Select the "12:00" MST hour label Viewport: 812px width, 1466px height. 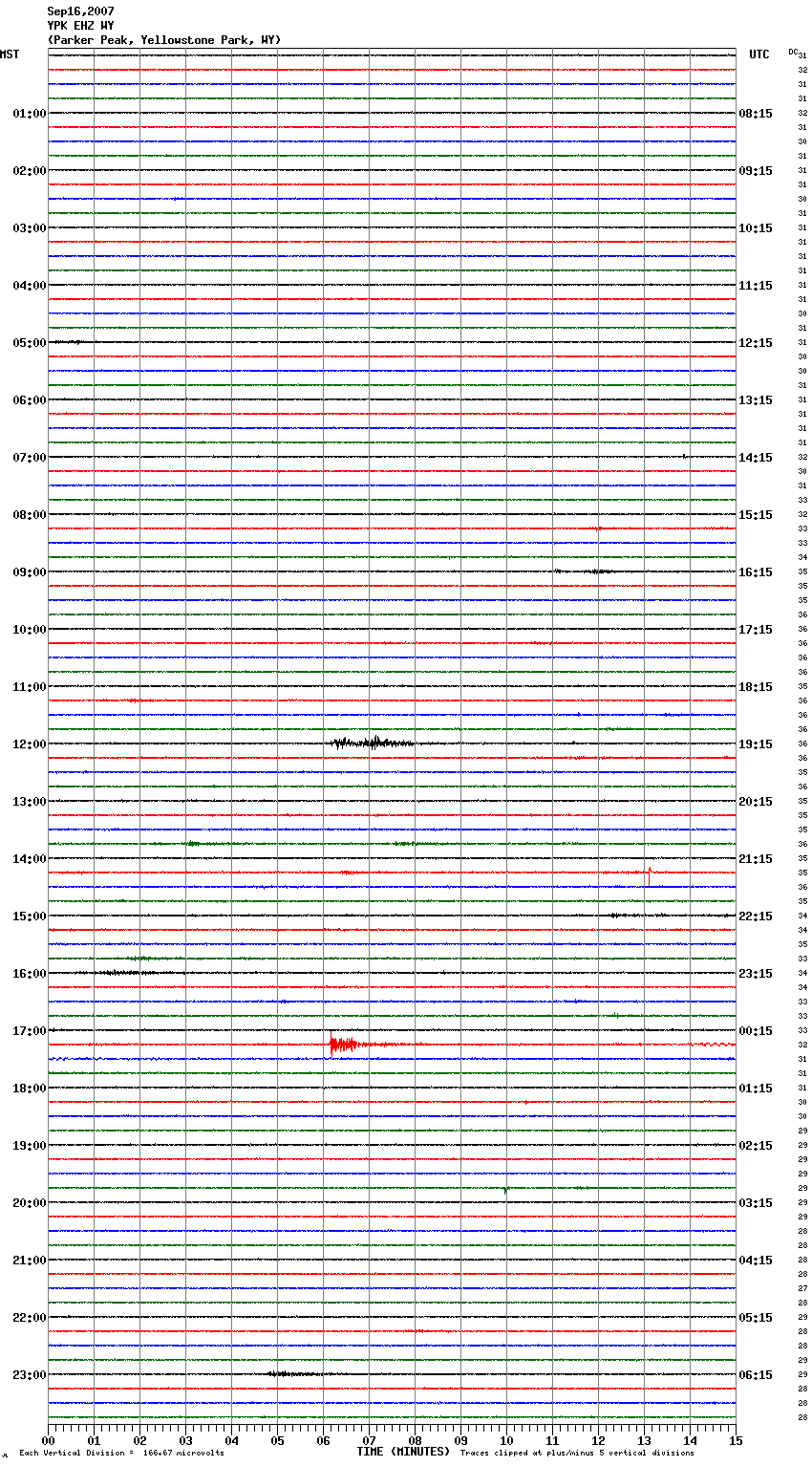[x=30, y=744]
